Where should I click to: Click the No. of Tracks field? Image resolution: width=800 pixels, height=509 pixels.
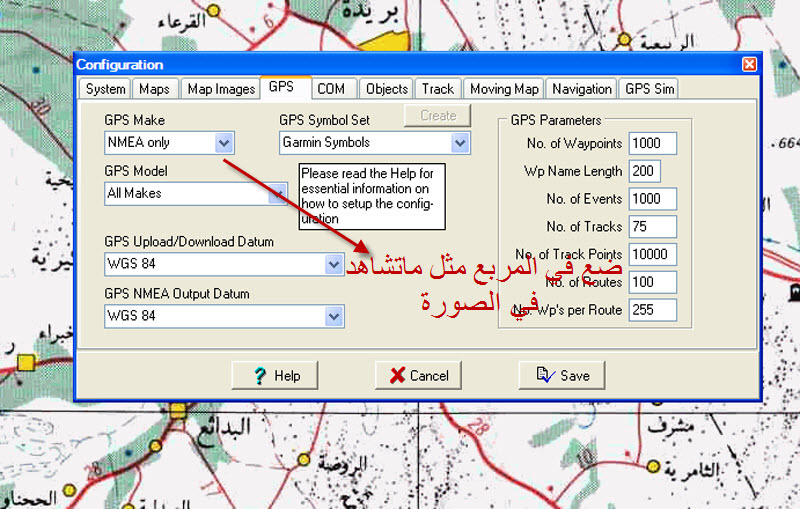tap(653, 226)
